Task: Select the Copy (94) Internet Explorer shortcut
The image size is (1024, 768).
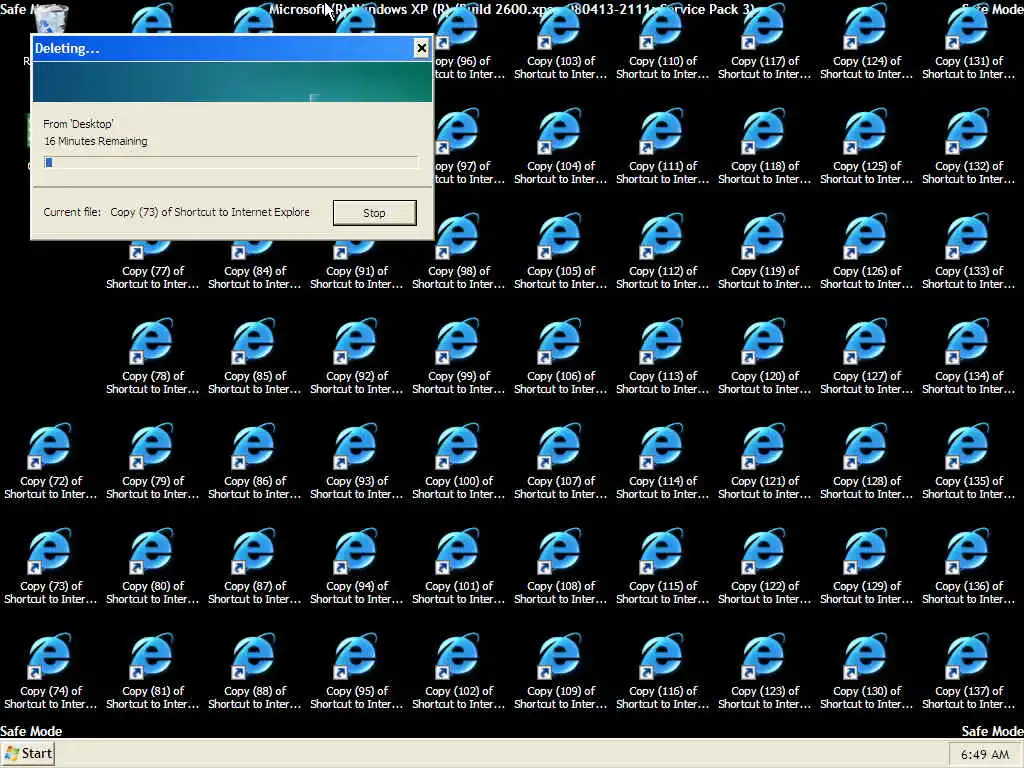Action: [x=357, y=568]
